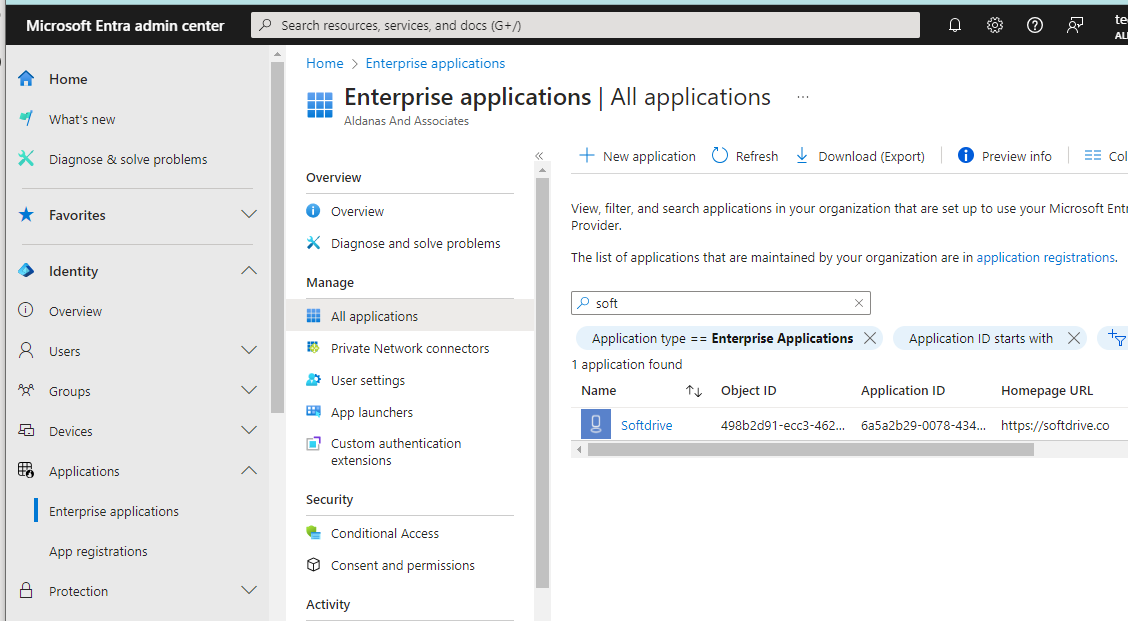
Task: Click the Applications grid icon
Action: tap(26, 471)
